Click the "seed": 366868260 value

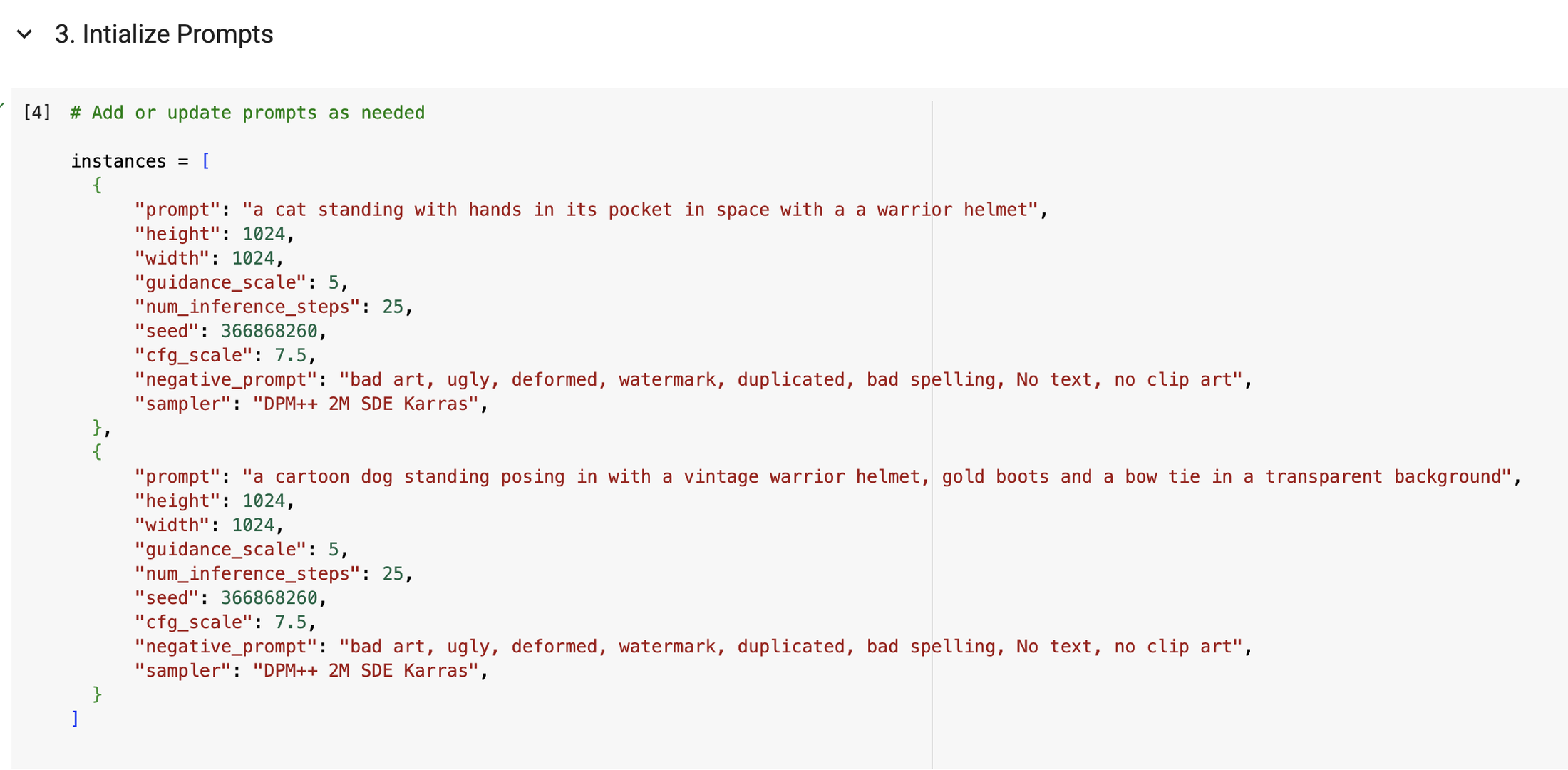269,330
